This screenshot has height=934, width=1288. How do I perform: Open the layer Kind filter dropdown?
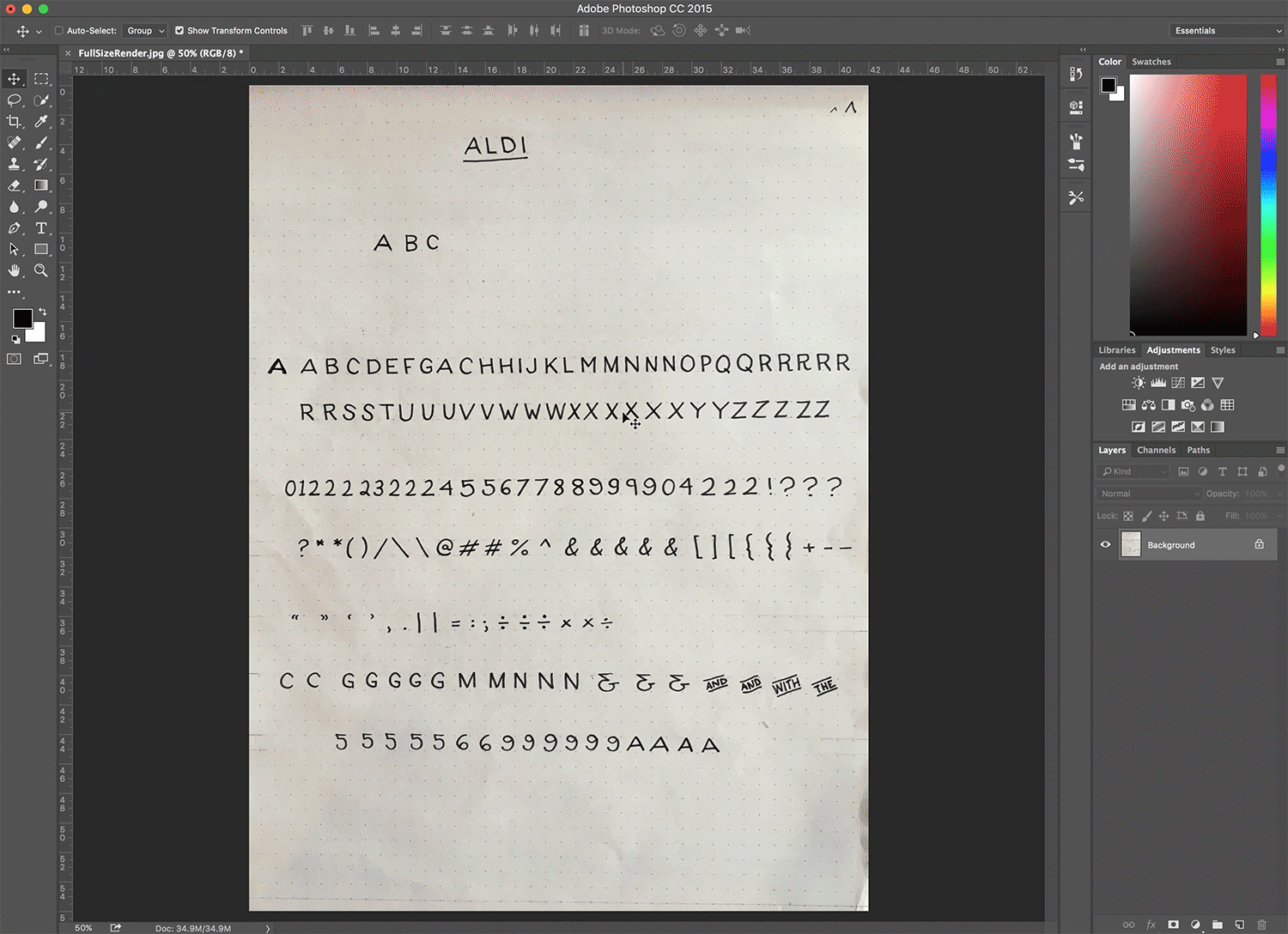(x=1133, y=471)
